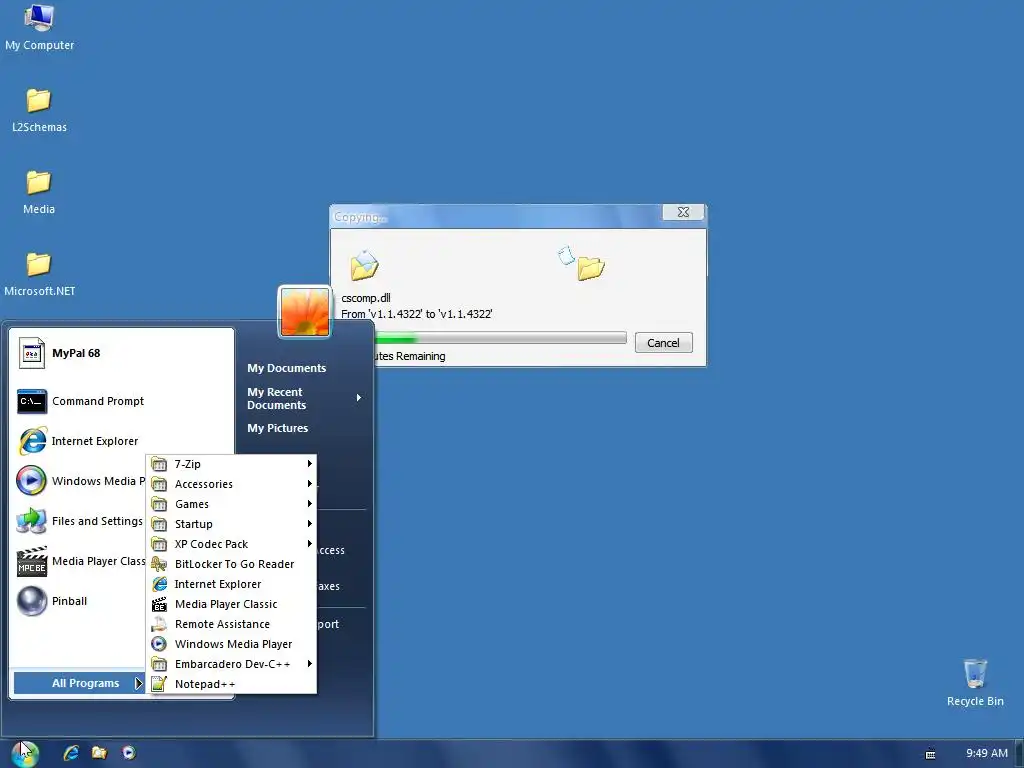Open My Documents from Start menu

(287, 368)
